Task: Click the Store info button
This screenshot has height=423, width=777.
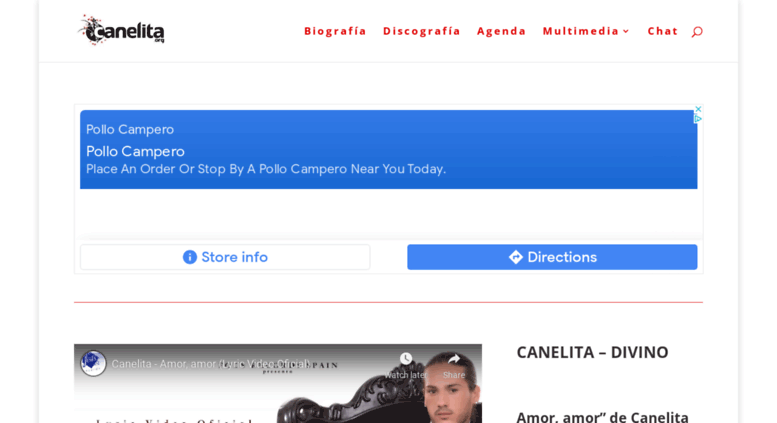Action: (x=225, y=257)
